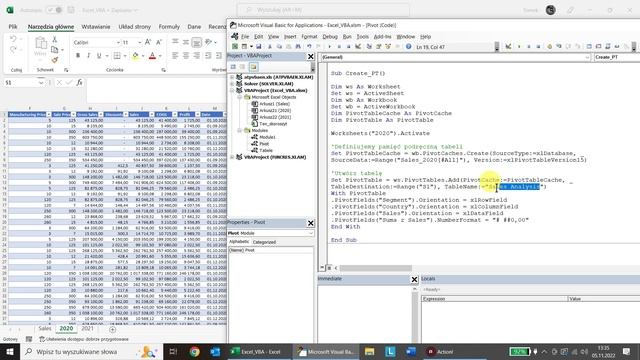Click the Find binoculars icon in VBA toolbar
Screen dimensions: 640x360
298,47
